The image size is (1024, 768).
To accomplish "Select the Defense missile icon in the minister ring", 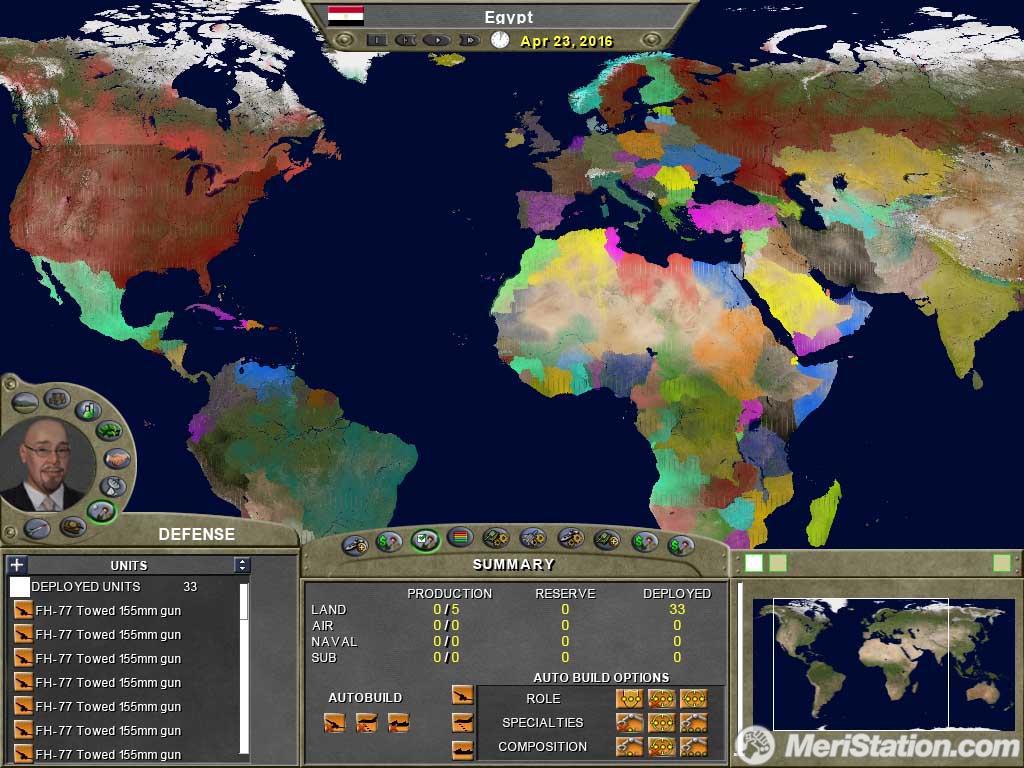I will click(x=37, y=528).
